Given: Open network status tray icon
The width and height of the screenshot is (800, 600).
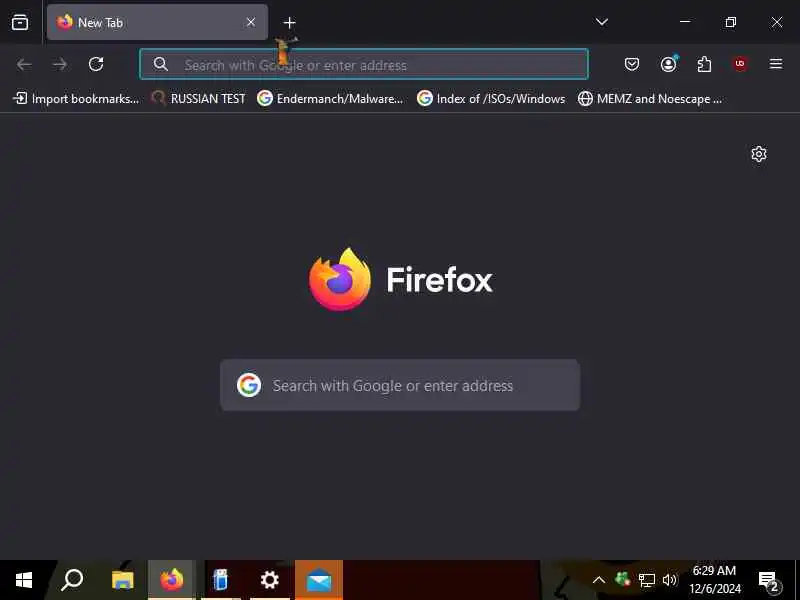Looking at the screenshot, I should click(646, 580).
